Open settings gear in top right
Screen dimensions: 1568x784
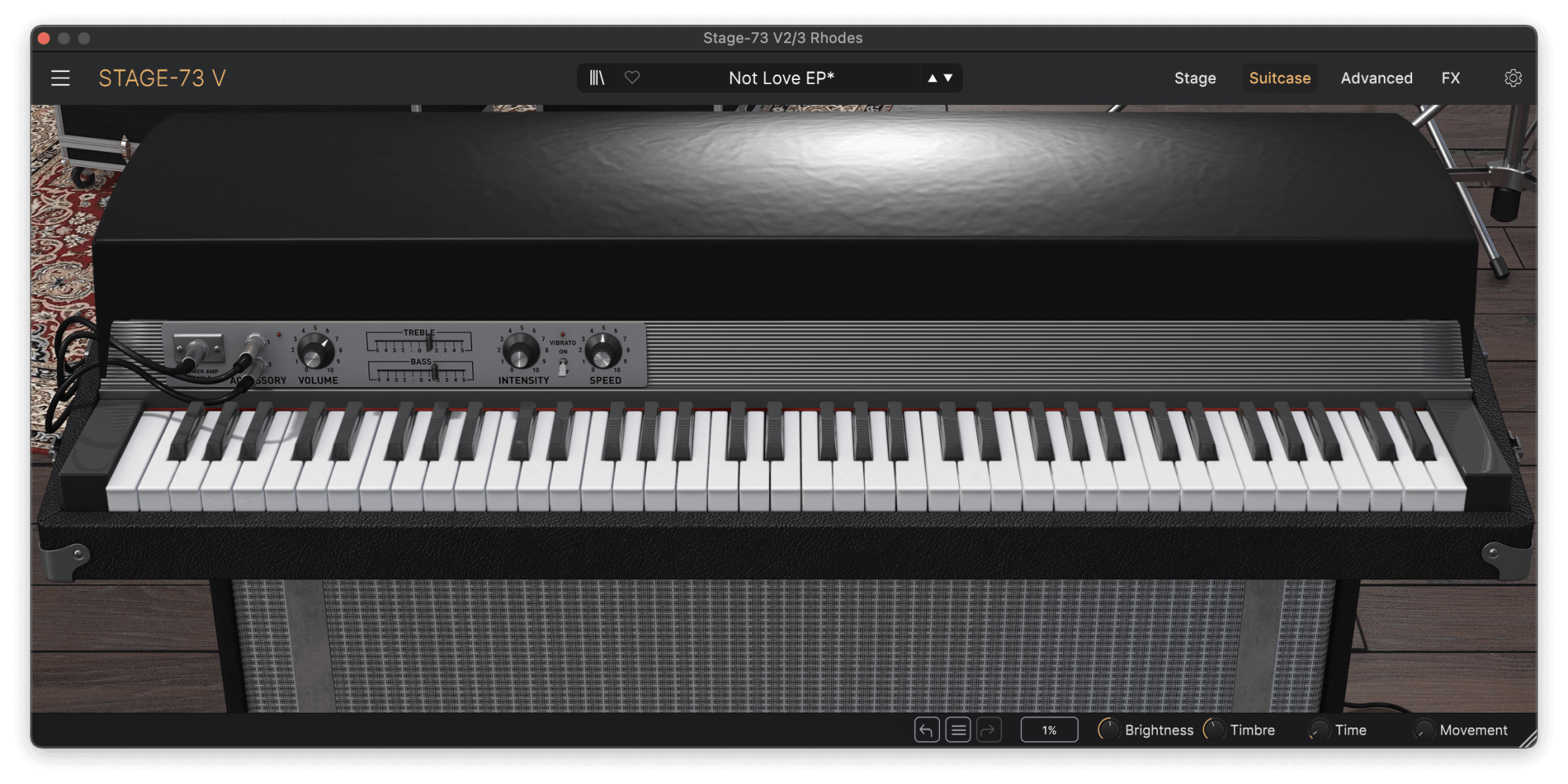pyautogui.click(x=1512, y=78)
